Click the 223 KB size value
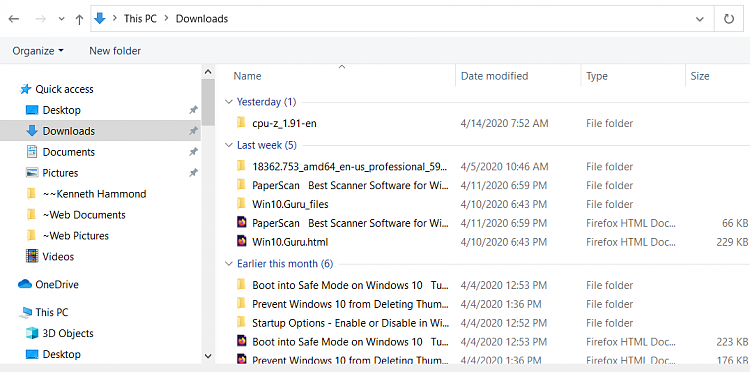Image resolution: width=750 pixels, height=372 pixels. [732, 341]
